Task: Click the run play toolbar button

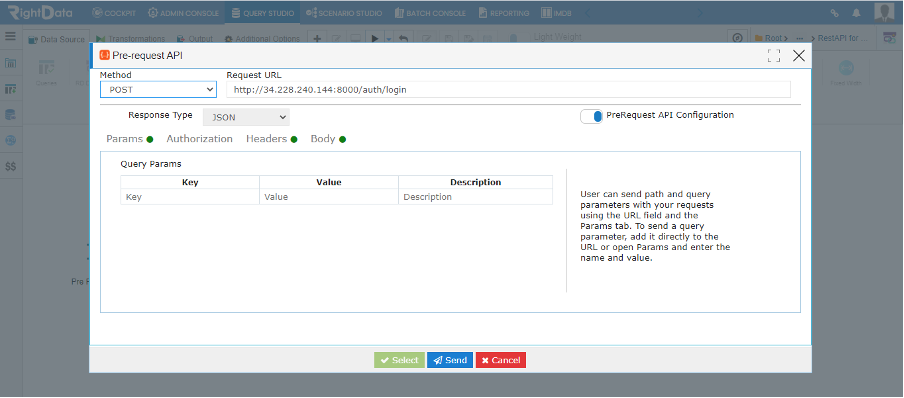Action: (x=375, y=39)
